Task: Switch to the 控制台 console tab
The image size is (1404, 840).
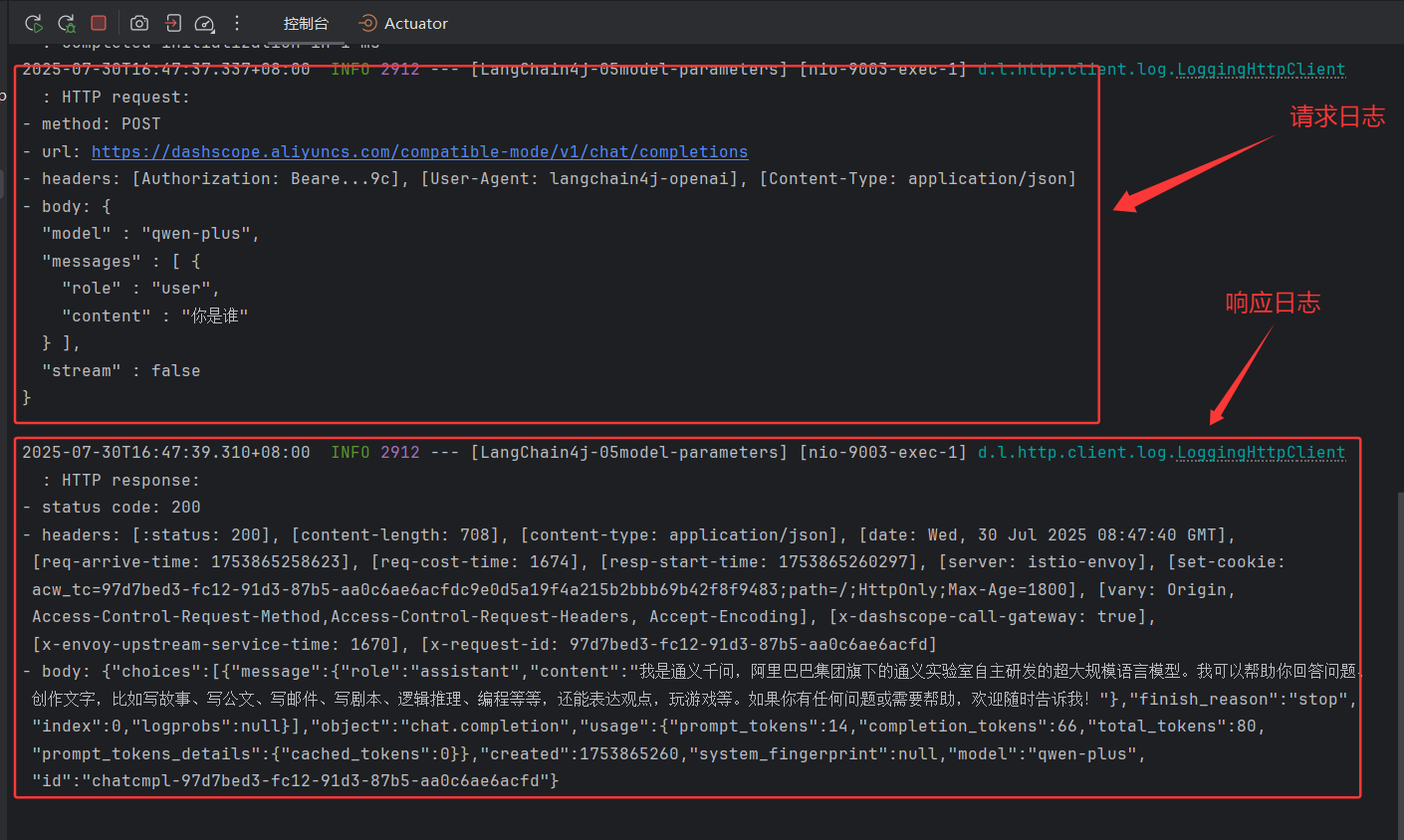Action: click(305, 23)
